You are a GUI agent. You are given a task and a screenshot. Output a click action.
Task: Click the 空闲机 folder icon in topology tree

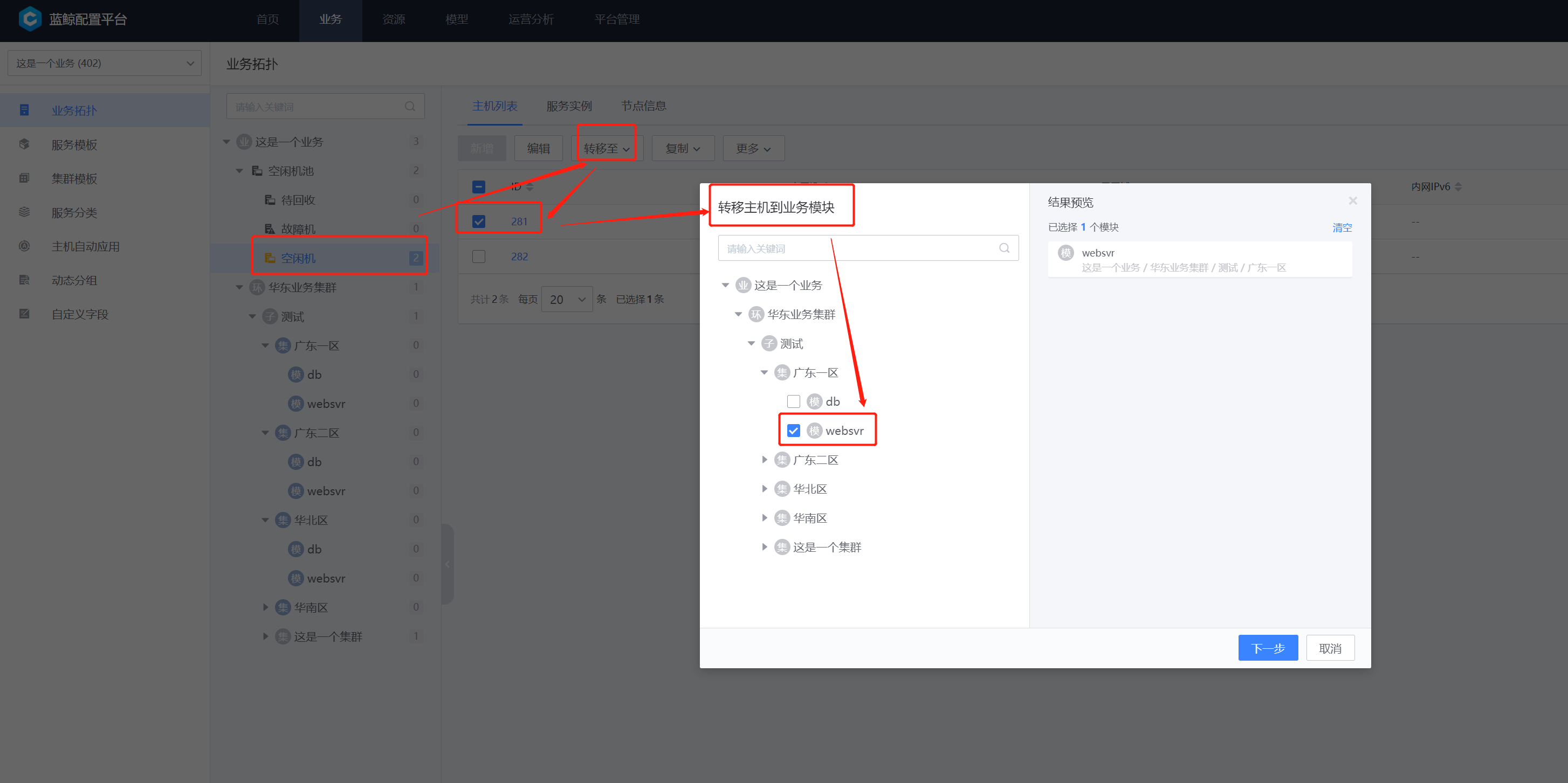click(270, 258)
